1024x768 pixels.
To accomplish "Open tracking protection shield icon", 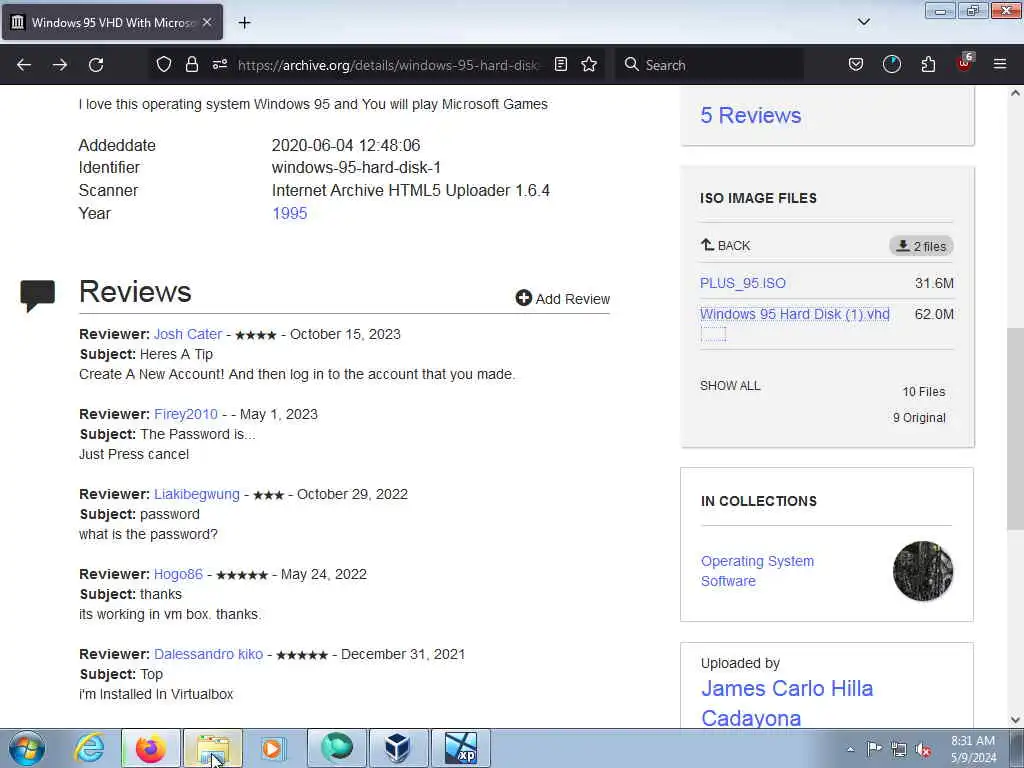I will [164, 64].
